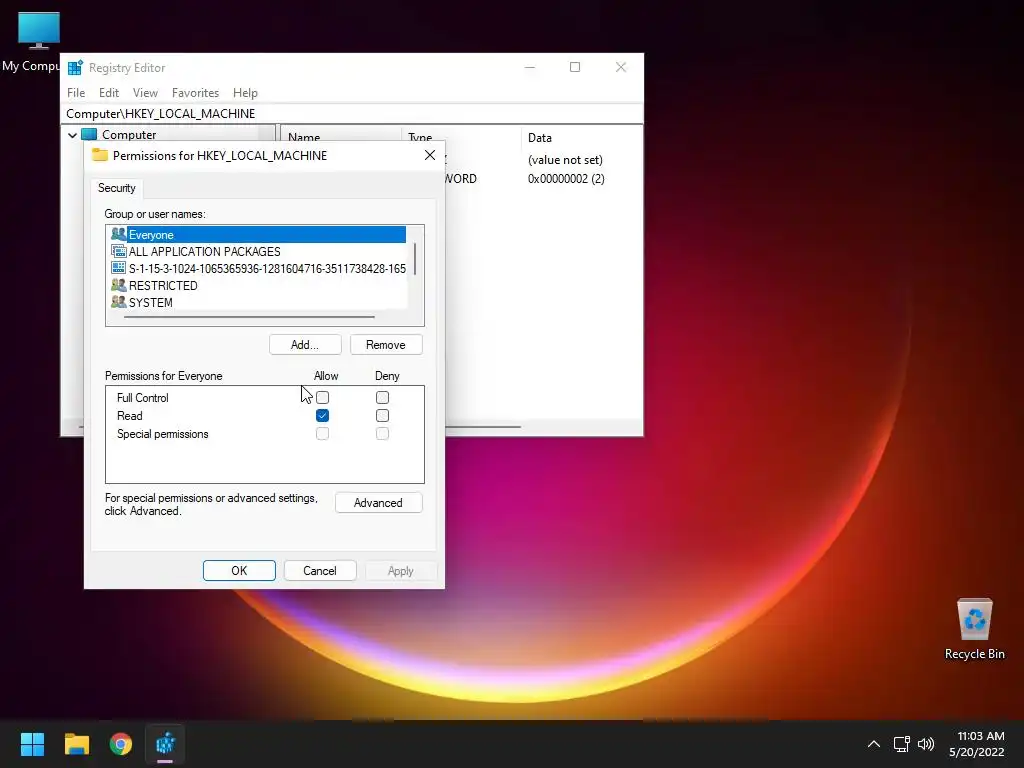Click the S-1-15-3-1024 SID entry icon
The height and width of the screenshot is (768, 1024).
tap(118, 268)
